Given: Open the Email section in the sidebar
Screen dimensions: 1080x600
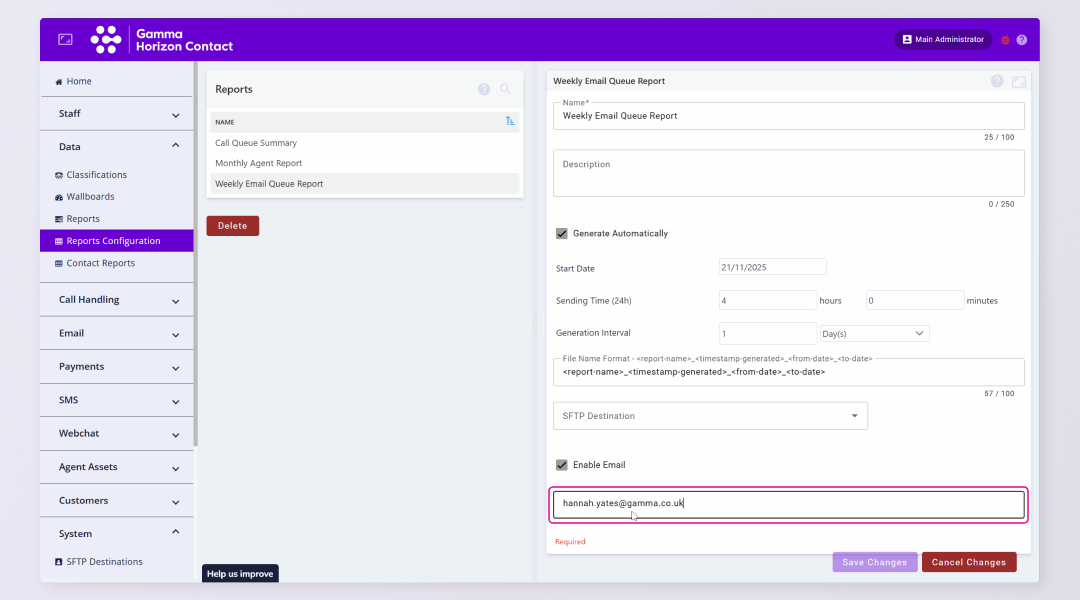Looking at the screenshot, I should [116, 333].
